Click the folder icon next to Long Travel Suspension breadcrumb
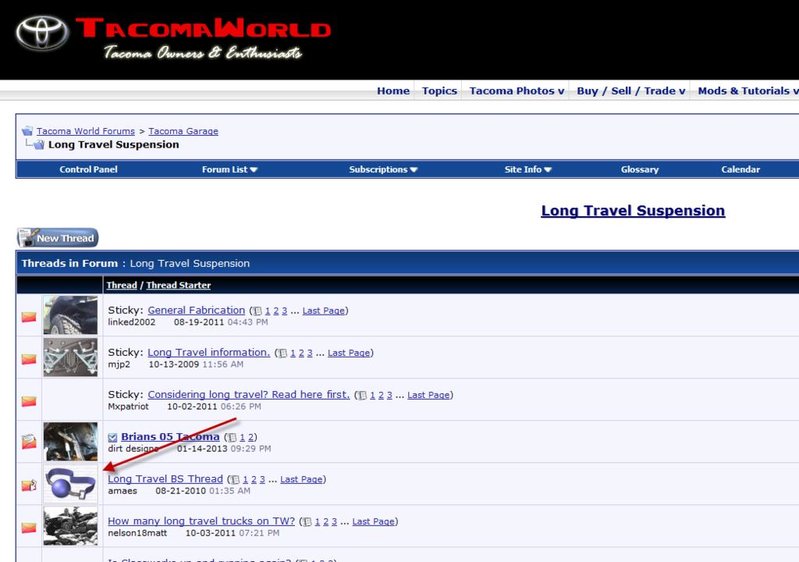 pos(39,145)
